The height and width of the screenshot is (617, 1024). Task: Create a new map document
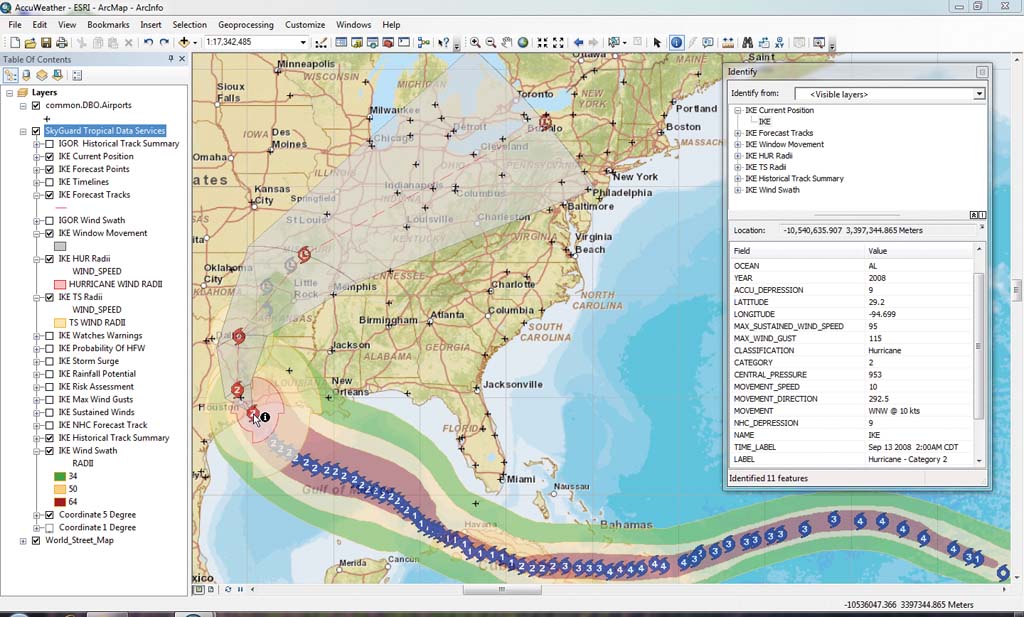pos(14,42)
